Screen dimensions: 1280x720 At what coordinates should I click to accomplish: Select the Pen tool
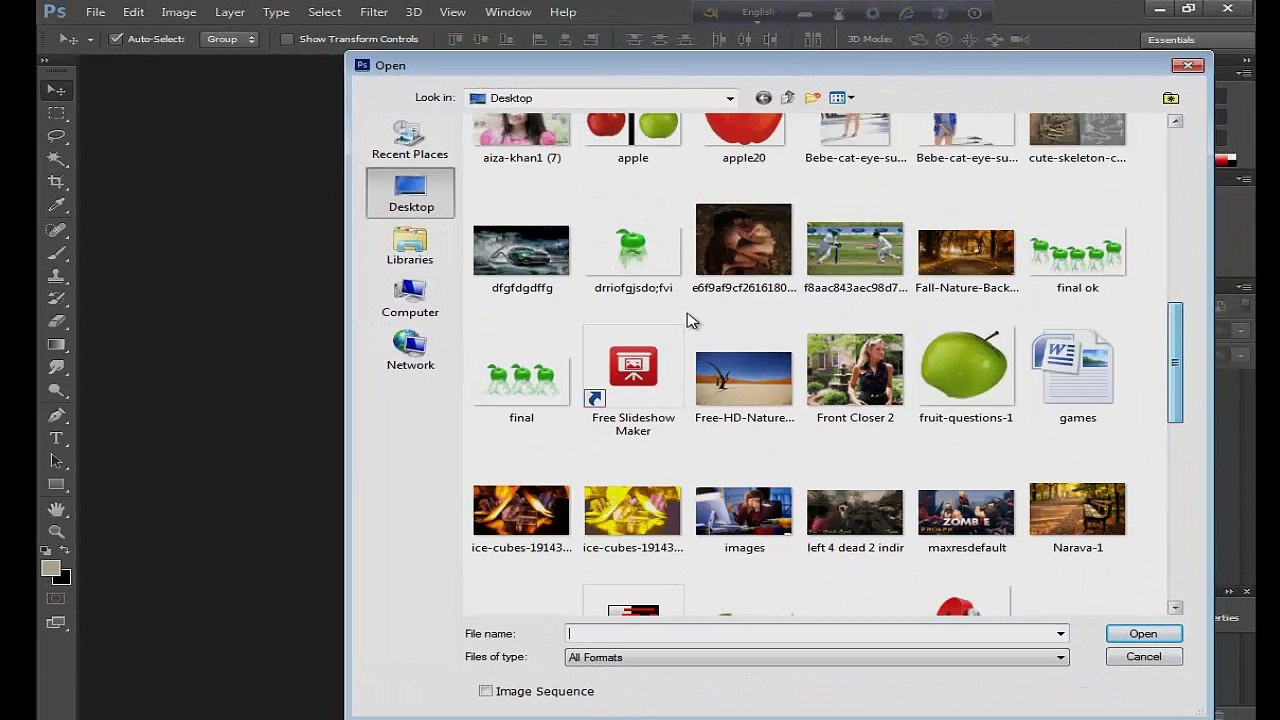coord(57,415)
